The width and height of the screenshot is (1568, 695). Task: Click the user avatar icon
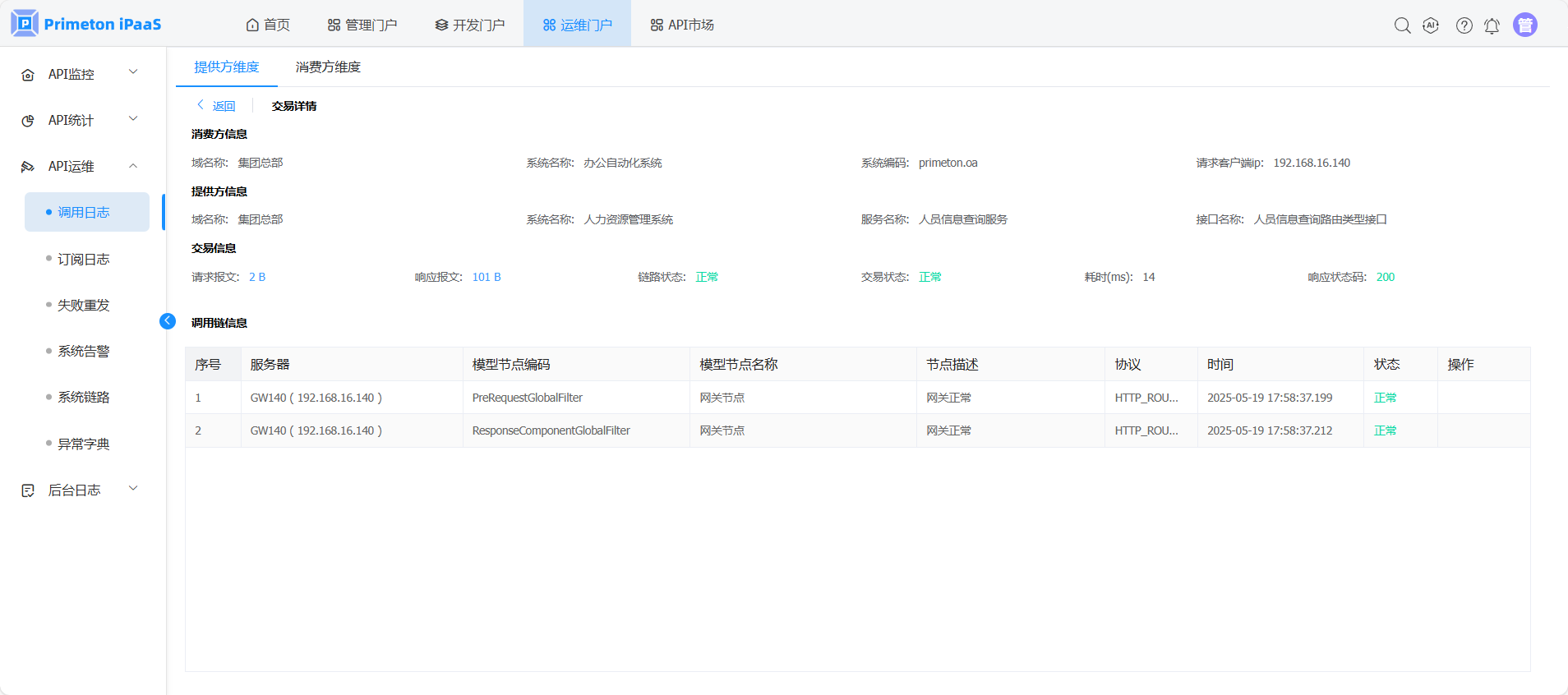point(1524,25)
